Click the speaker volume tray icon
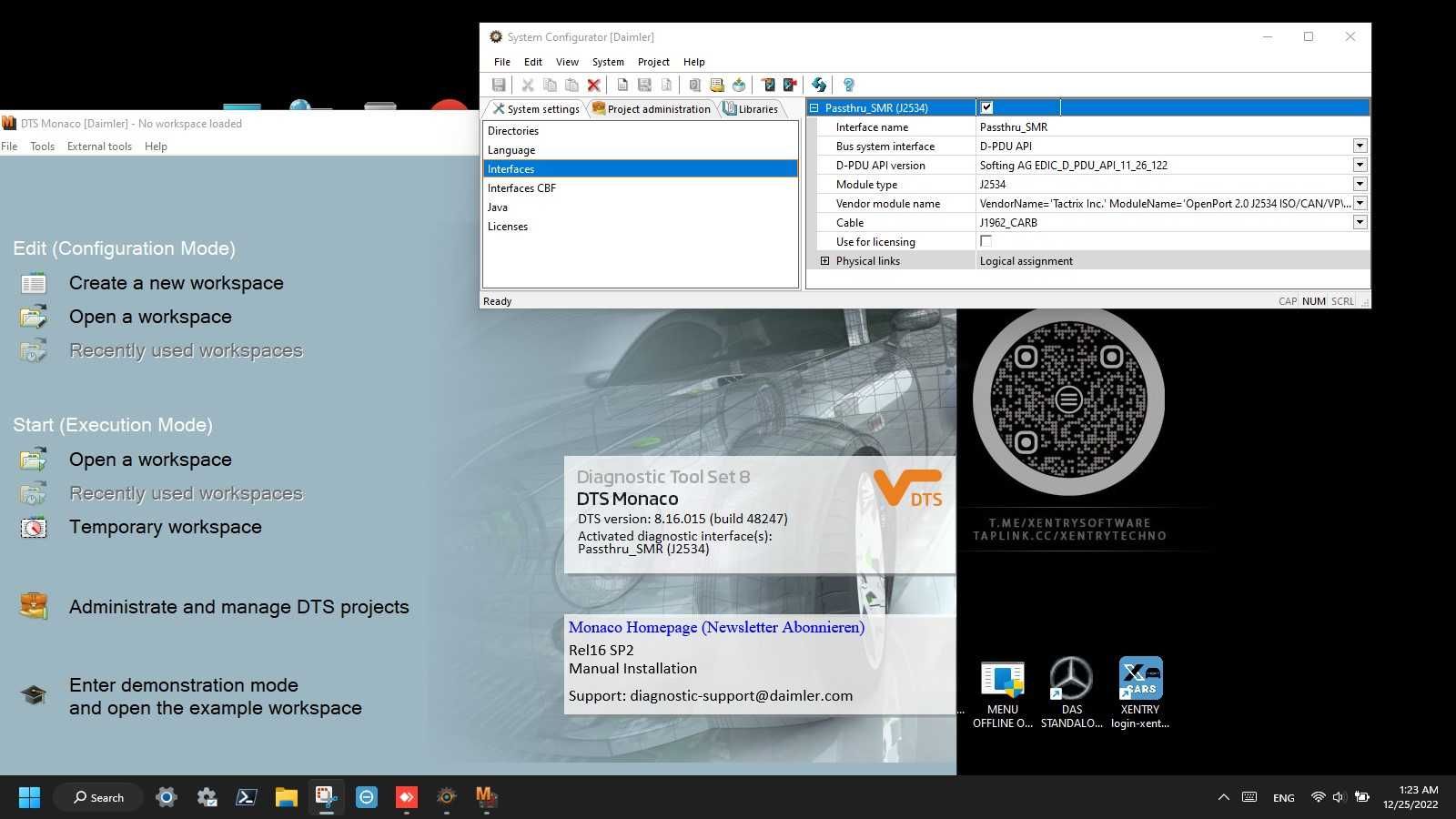The image size is (1456, 819). click(1338, 797)
